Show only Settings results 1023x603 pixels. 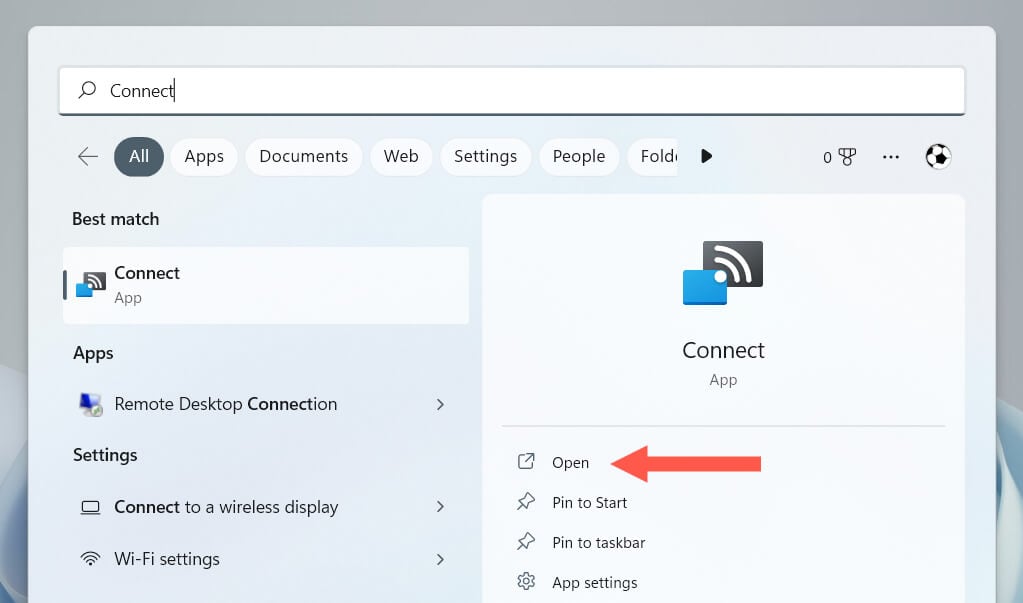tap(485, 156)
